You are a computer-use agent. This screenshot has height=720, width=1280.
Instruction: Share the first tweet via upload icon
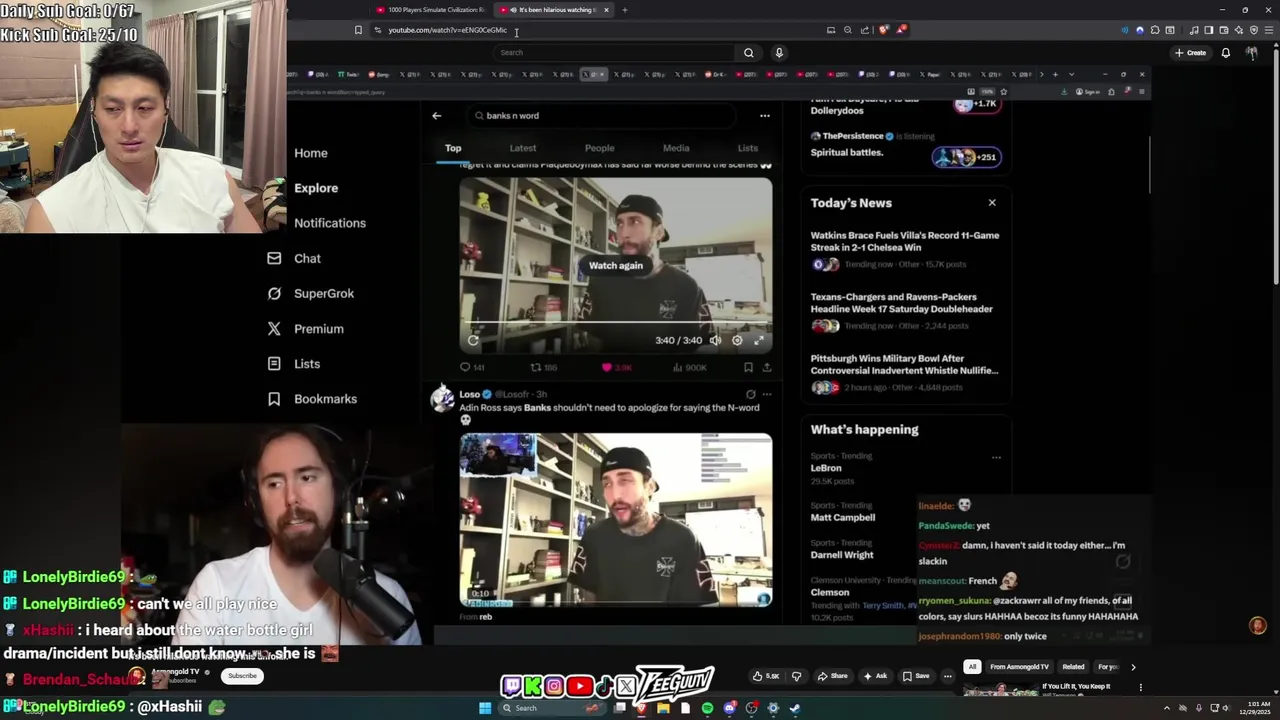[x=767, y=368]
